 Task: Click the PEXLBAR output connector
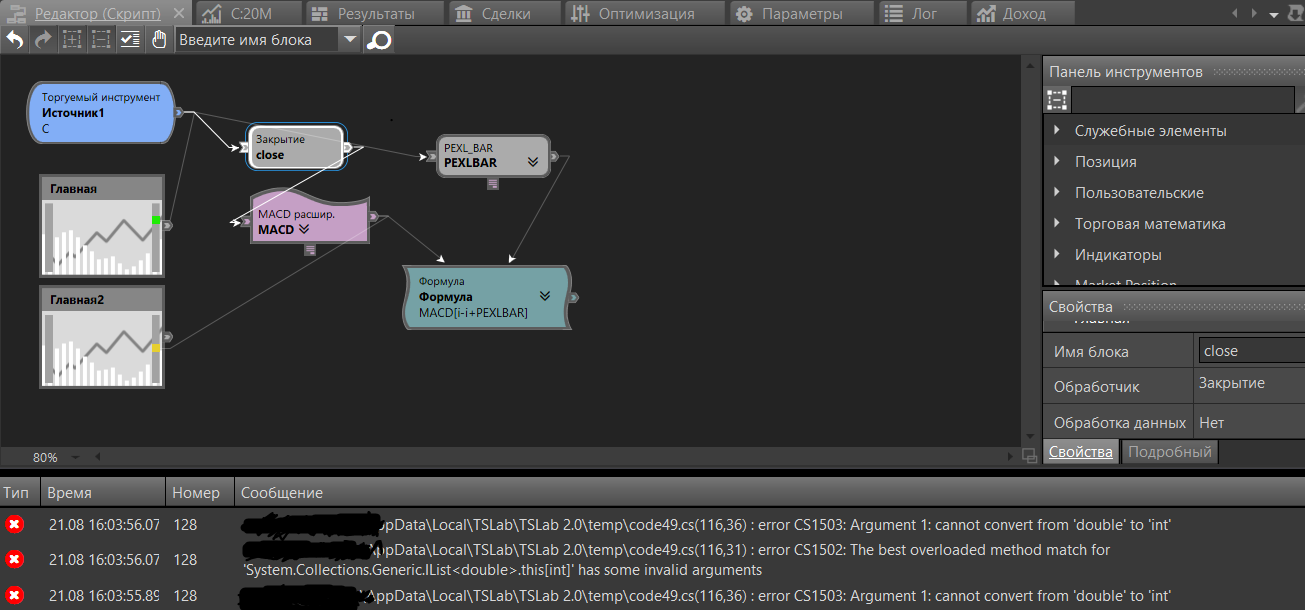[554, 156]
